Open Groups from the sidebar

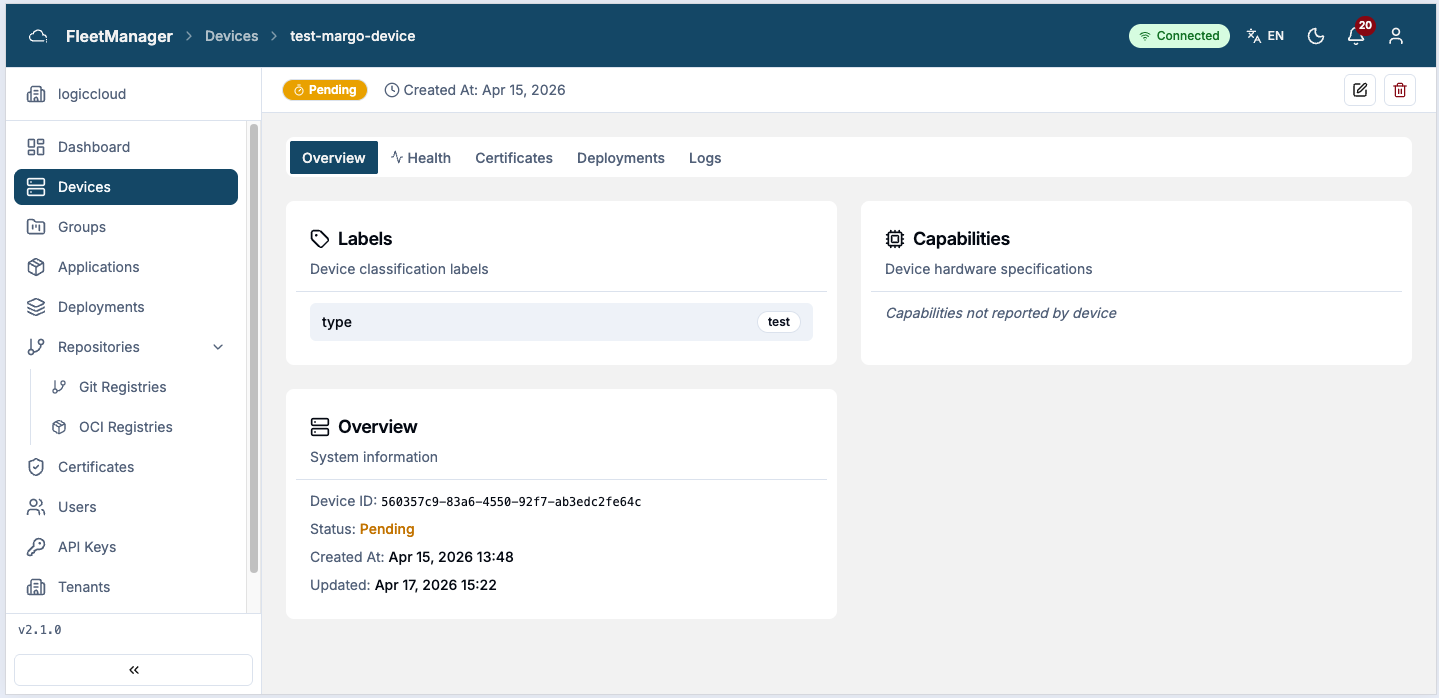(x=126, y=227)
